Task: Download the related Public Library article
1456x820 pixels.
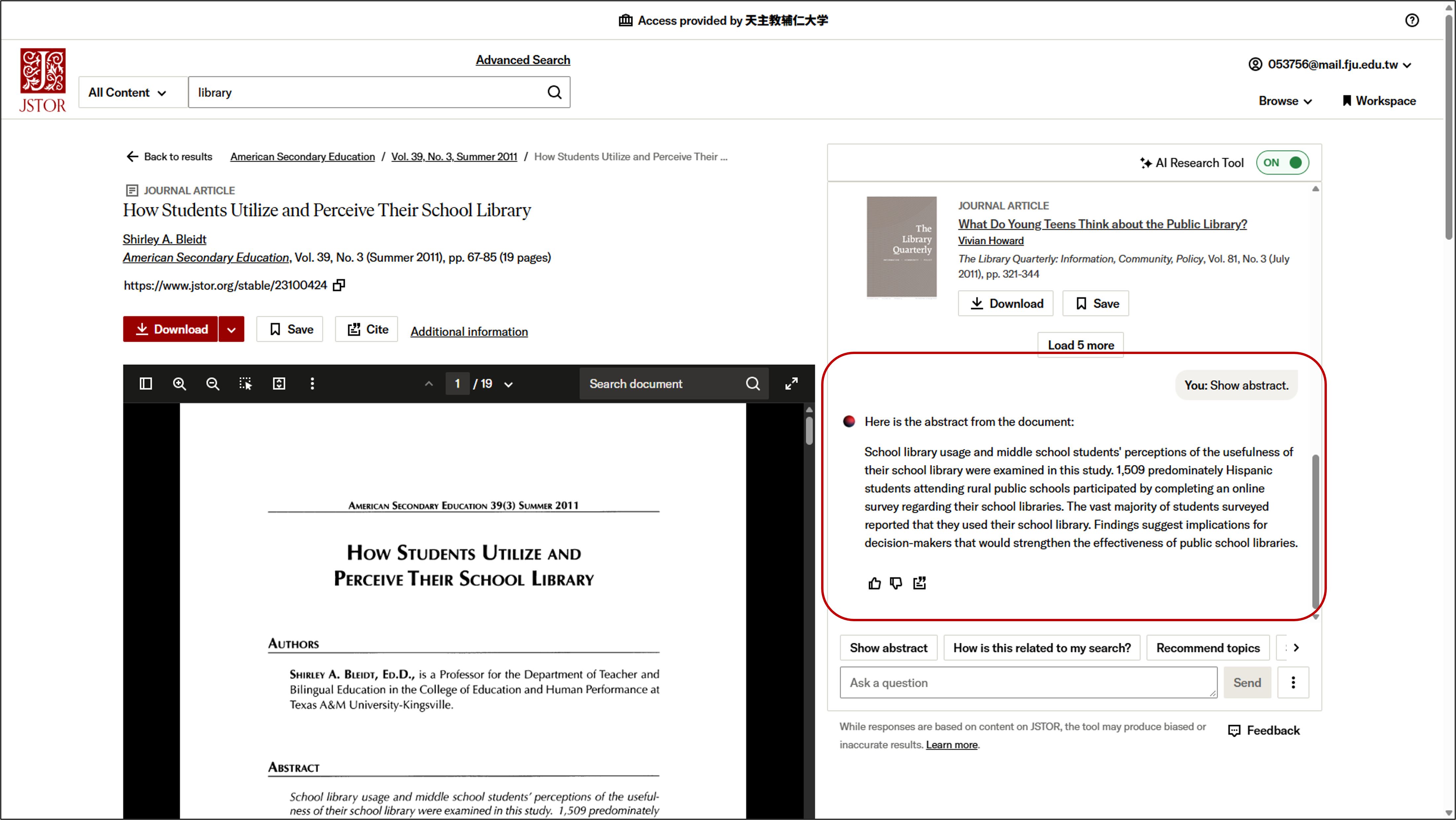Action: [x=1005, y=303]
